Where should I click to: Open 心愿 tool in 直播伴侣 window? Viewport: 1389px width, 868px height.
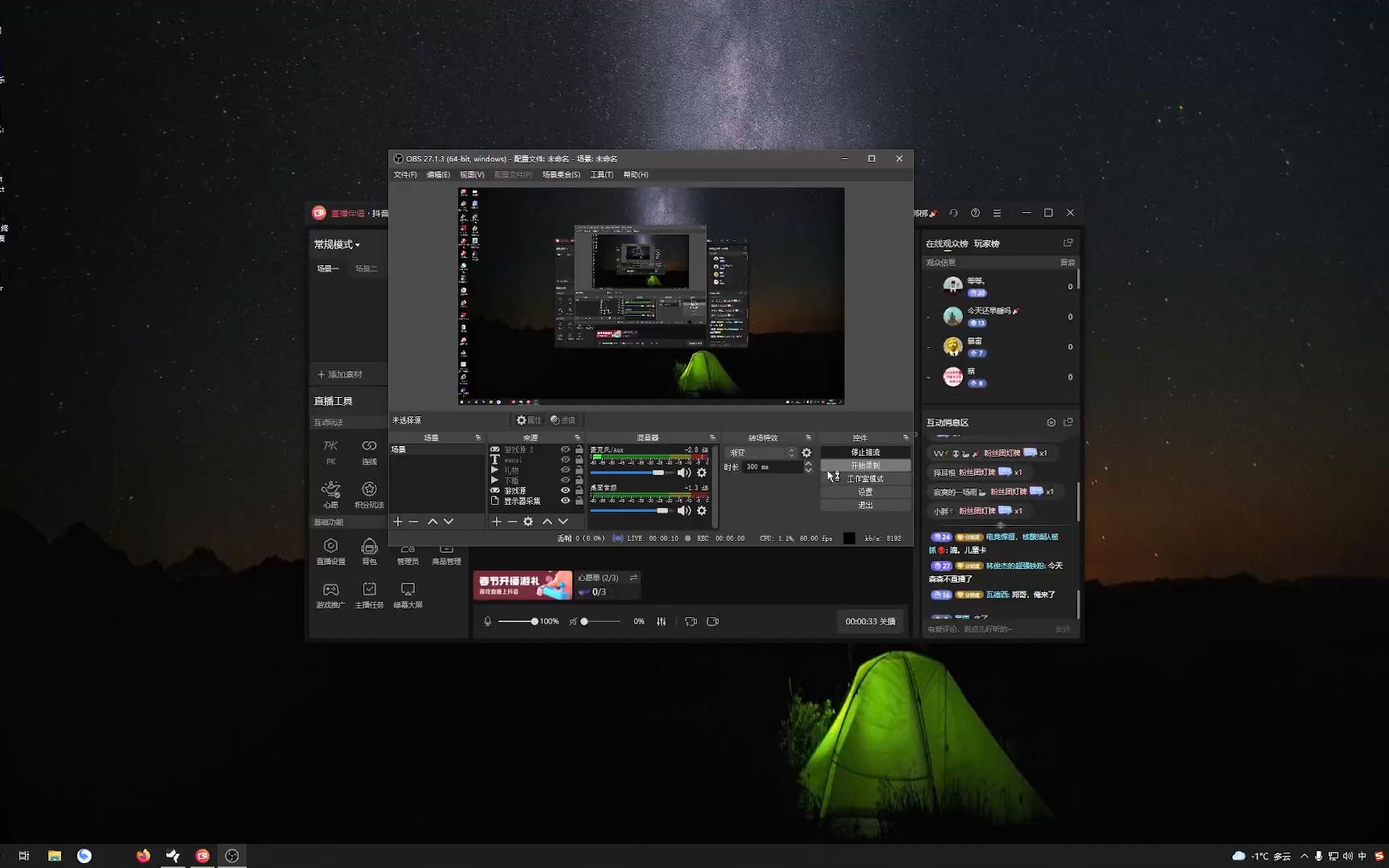330,494
